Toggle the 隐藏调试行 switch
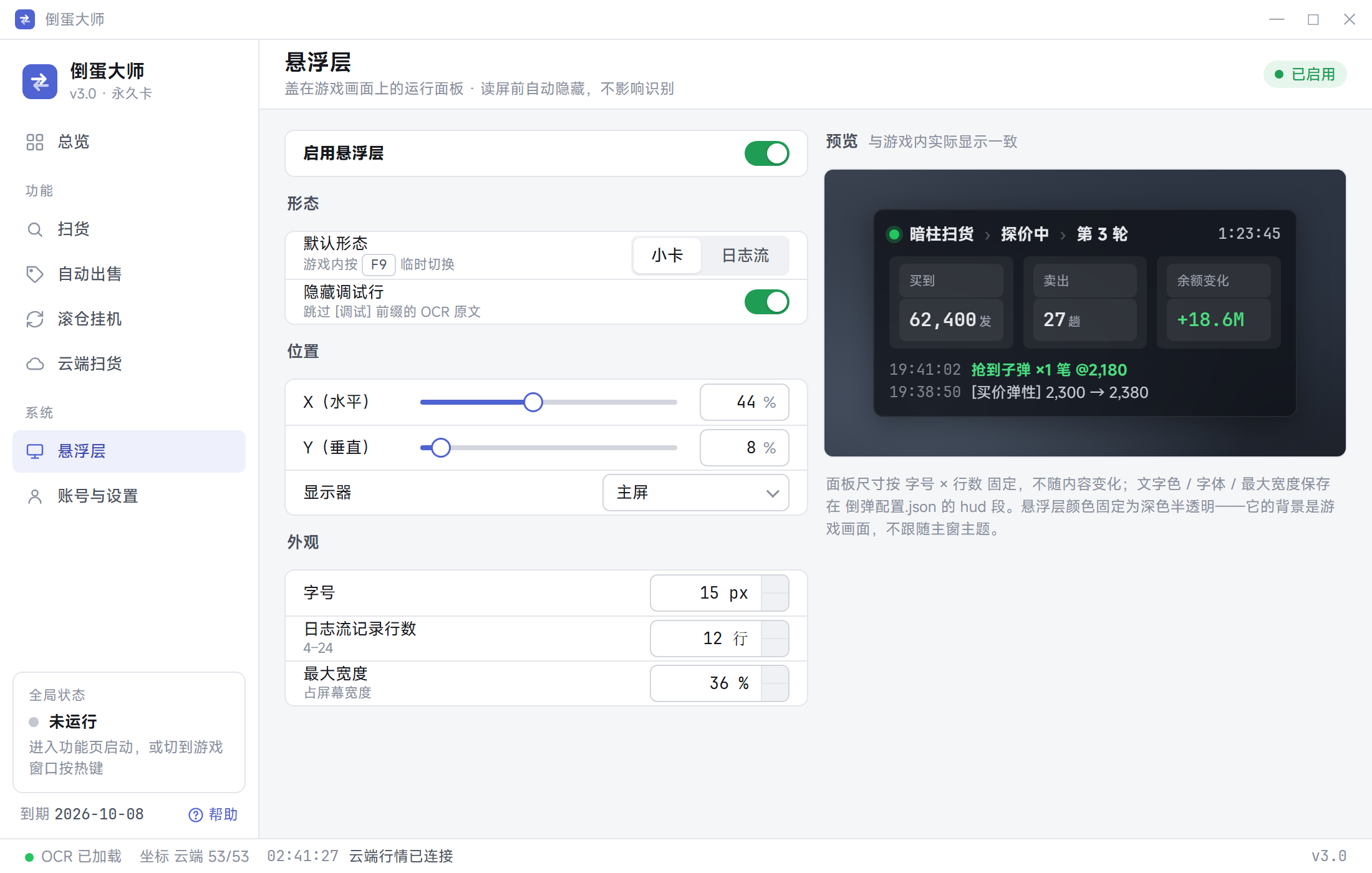 (x=766, y=302)
